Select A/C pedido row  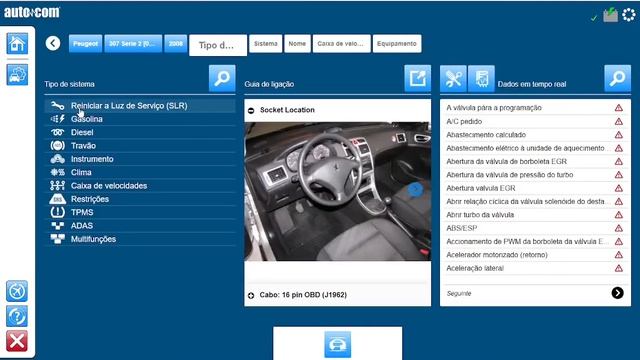coord(535,121)
